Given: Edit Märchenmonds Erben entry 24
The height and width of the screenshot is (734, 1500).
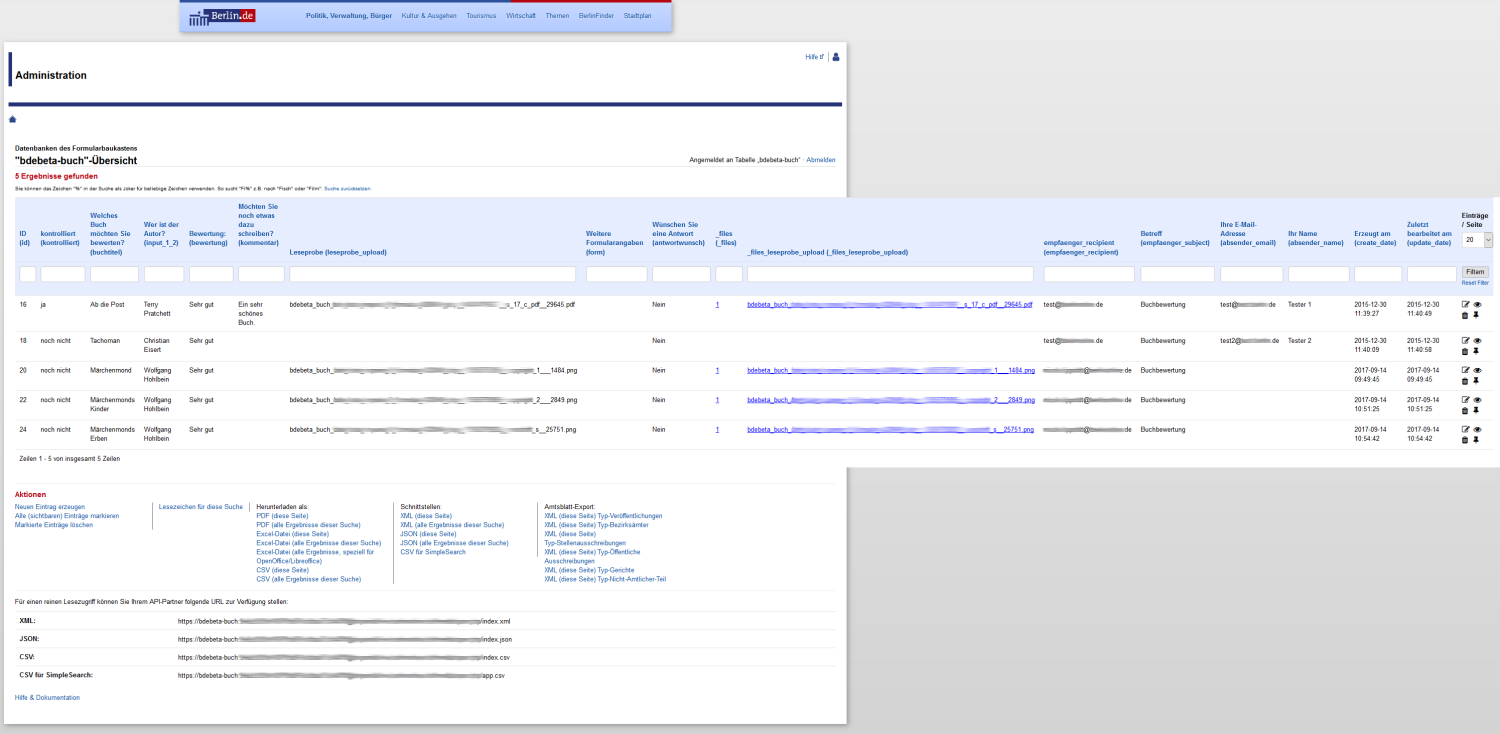Looking at the screenshot, I should tap(1465, 429).
